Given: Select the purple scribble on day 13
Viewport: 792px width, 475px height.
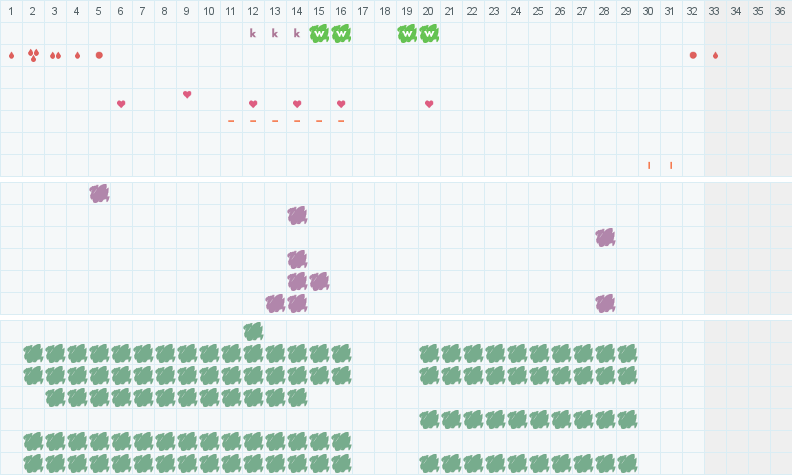Looking at the screenshot, I should [x=275, y=303].
